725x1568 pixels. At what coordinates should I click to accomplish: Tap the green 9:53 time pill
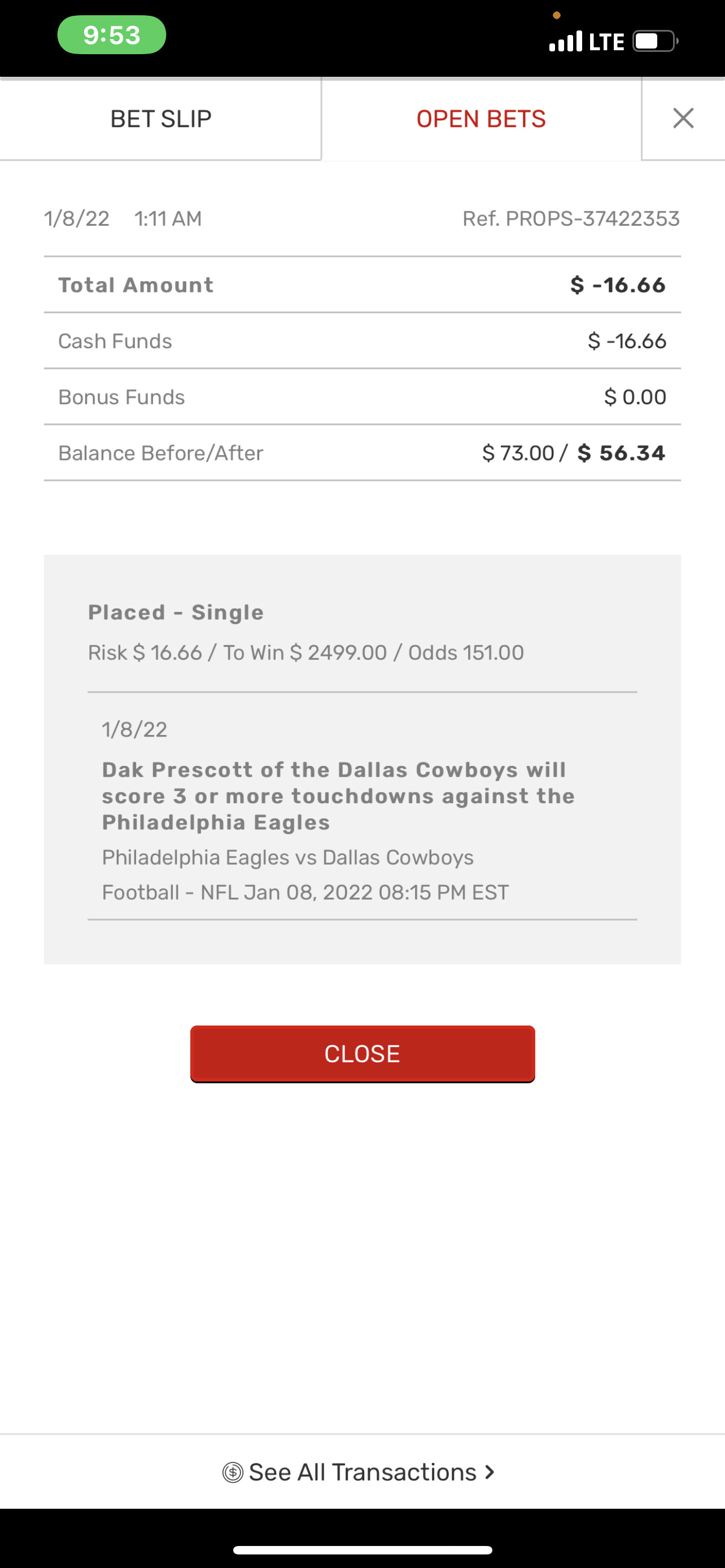click(x=111, y=34)
